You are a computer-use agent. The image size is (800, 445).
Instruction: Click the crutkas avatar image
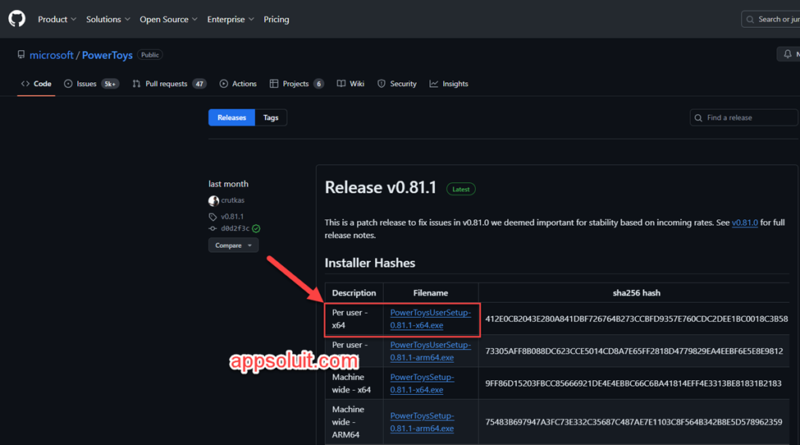pos(213,201)
